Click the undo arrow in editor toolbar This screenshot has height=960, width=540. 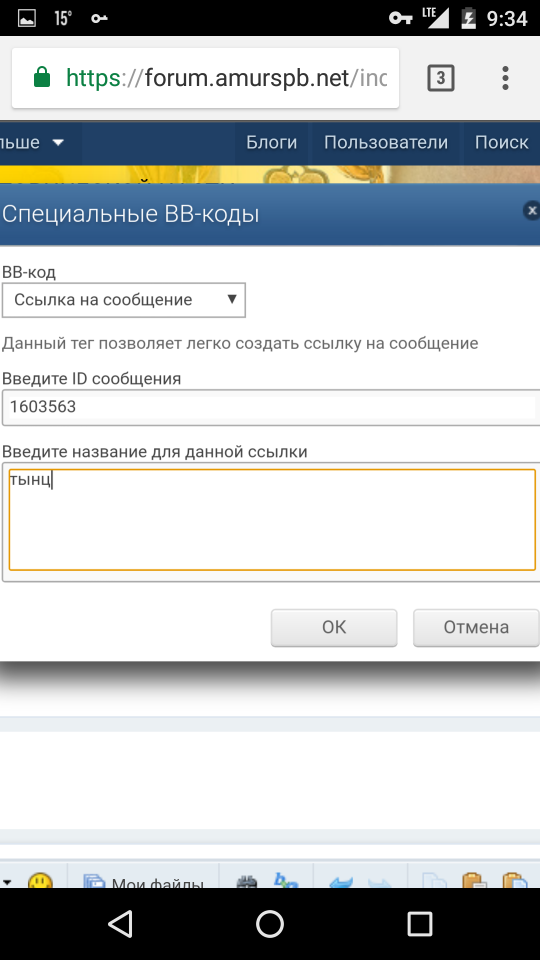coord(342,882)
